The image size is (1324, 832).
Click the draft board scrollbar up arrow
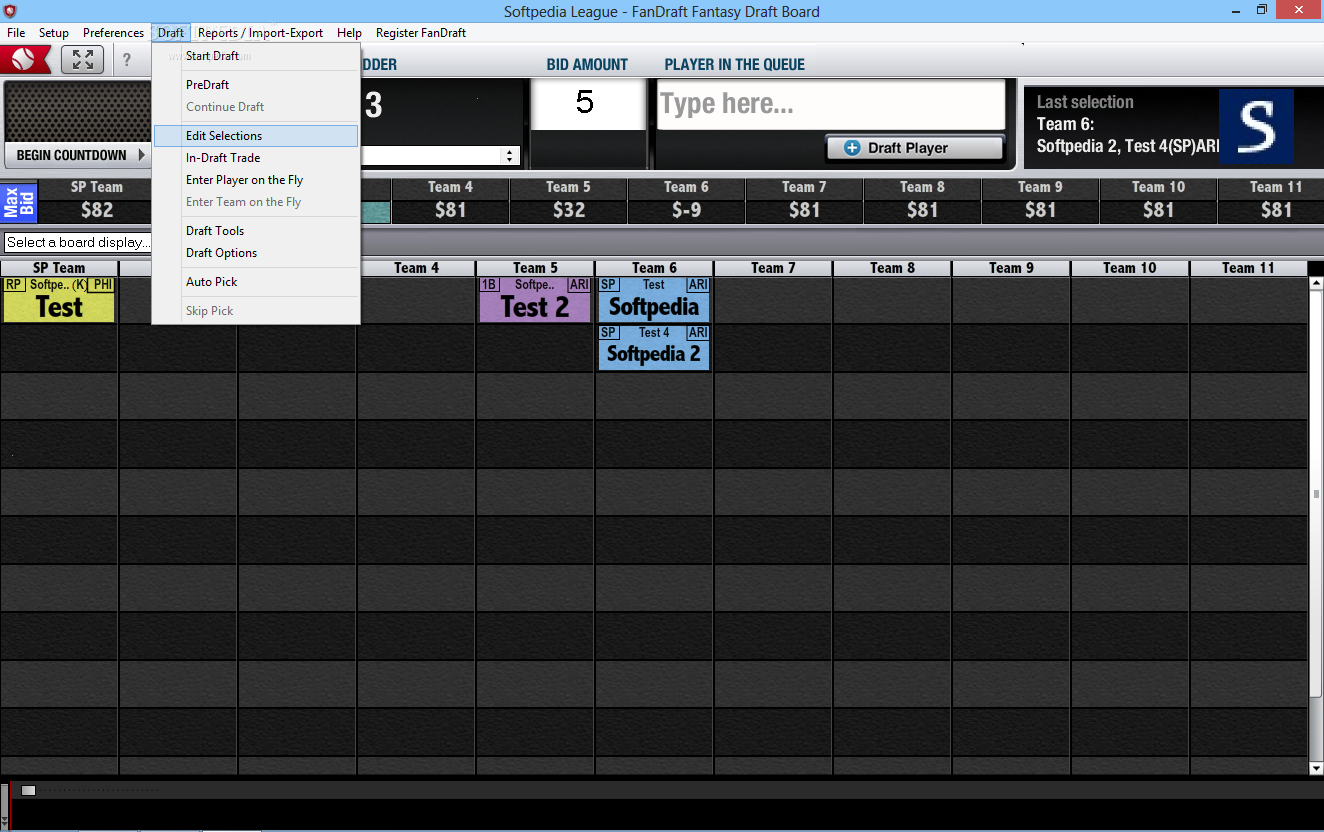click(1316, 283)
